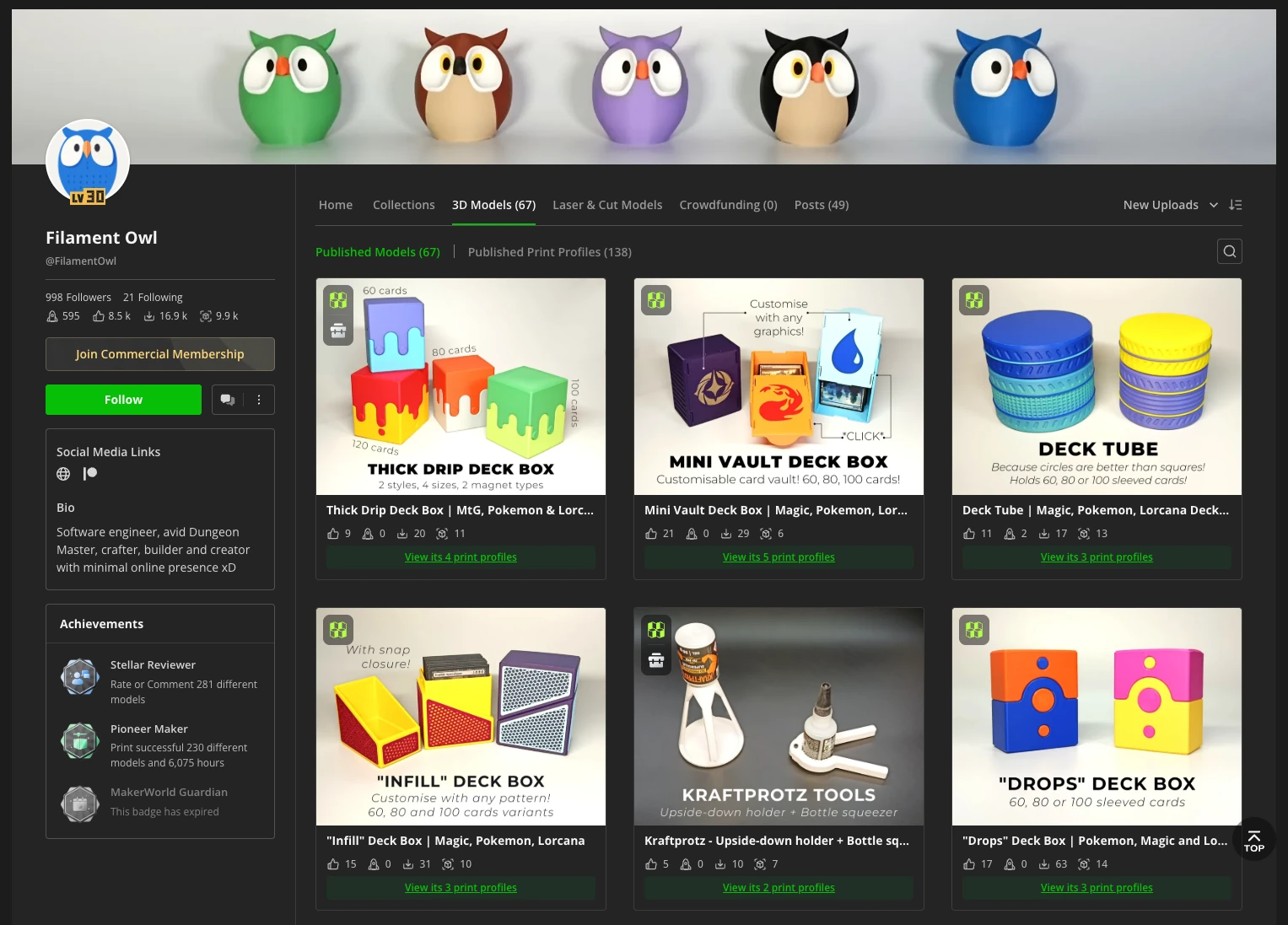
Task: Click the Pioneer Maker achievement badge icon
Action: point(80,740)
